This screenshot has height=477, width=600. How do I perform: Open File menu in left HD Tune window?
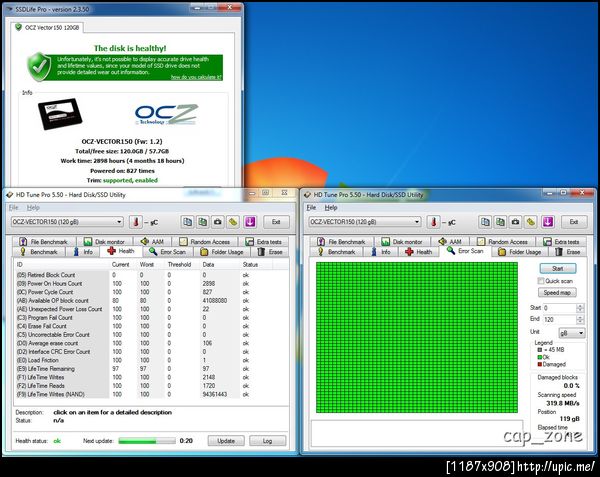tap(14, 208)
